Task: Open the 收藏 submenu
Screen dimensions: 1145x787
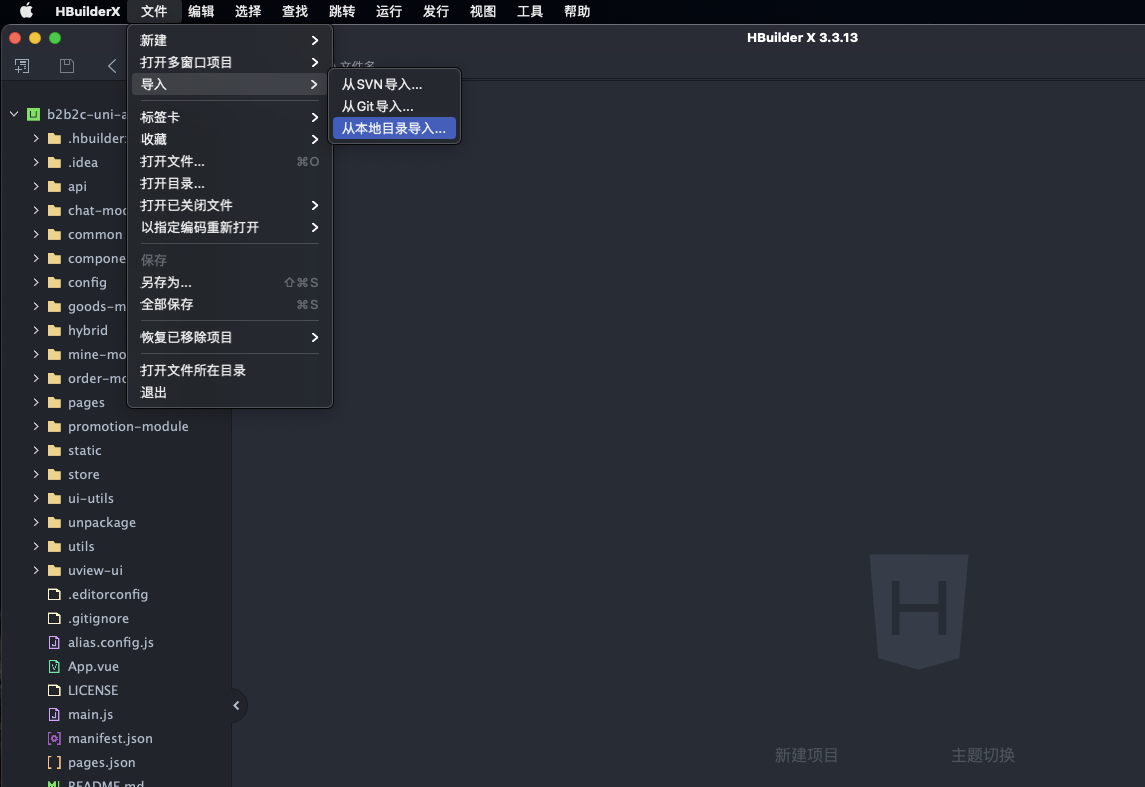Action: coord(230,139)
